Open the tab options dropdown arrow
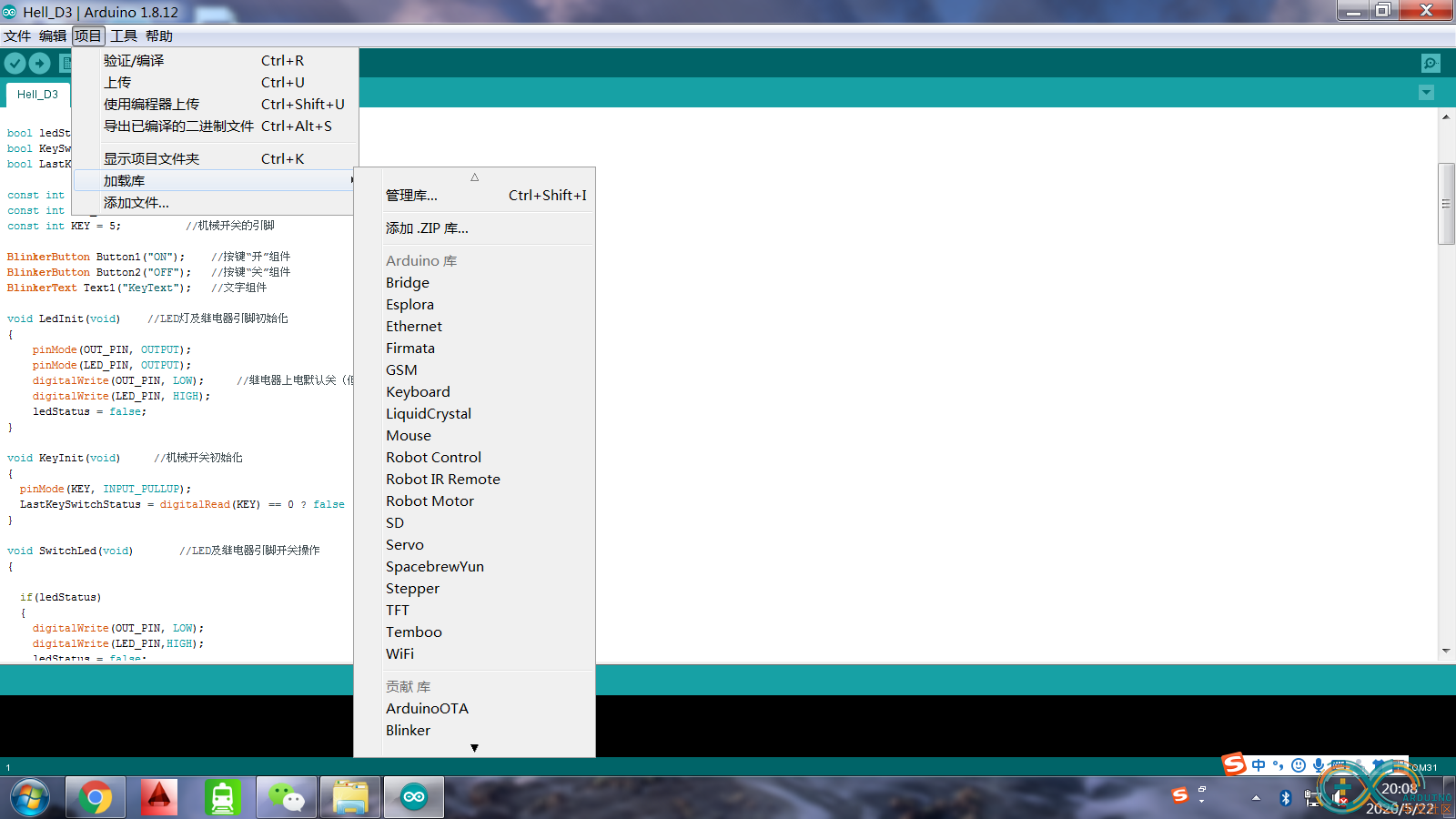The image size is (1456, 819). pyautogui.click(x=1426, y=93)
